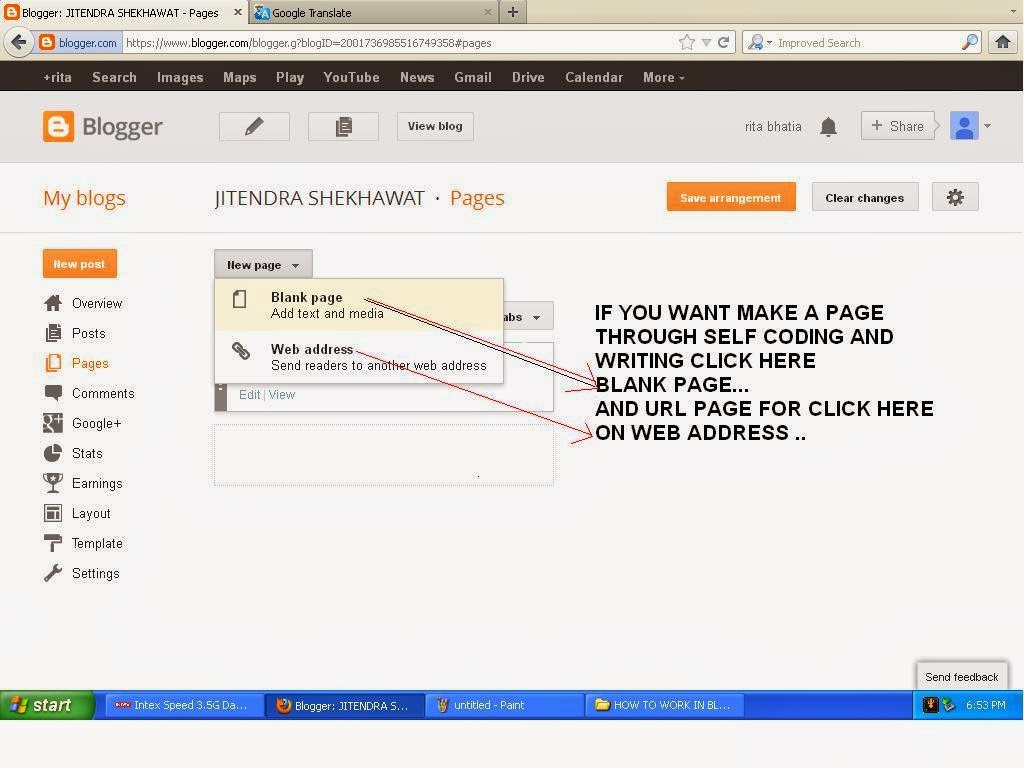The height and width of the screenshot is (768, 1024).
Task: Click the JITENDRA SHEKHAWAT blog title
Action: 319,198
